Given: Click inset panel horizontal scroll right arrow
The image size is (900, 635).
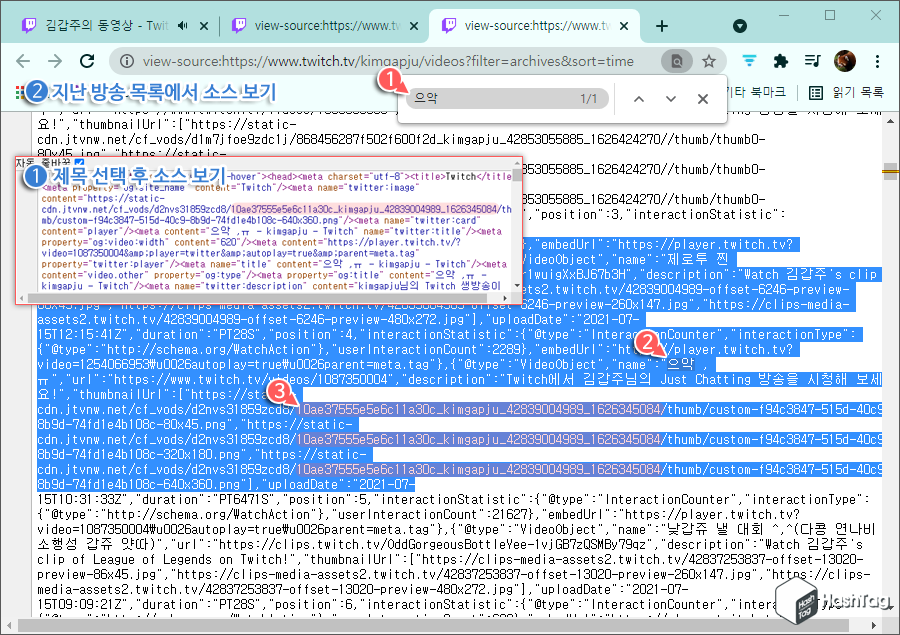Looking at the screenshot, I should tap(505, 298).
